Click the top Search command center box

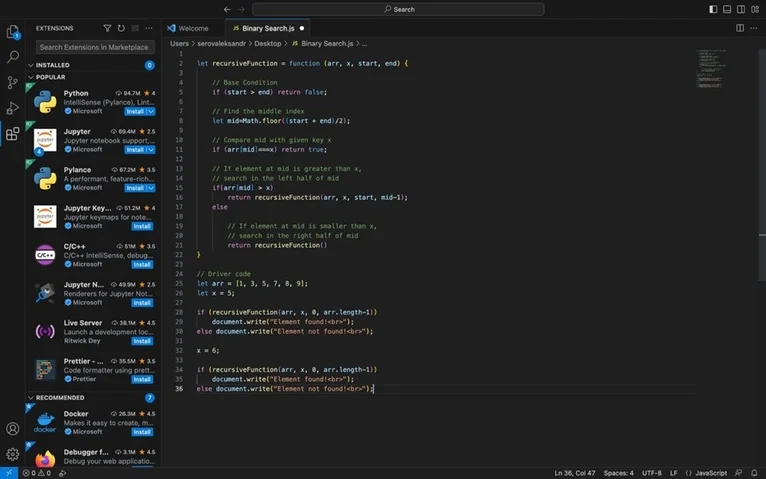pyautogui.click(x=398, y=9)
